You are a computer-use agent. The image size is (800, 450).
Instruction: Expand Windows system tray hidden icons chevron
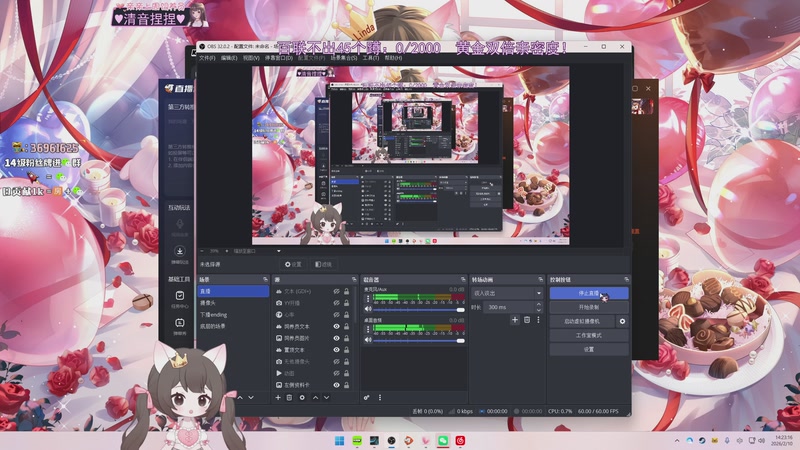677,440
